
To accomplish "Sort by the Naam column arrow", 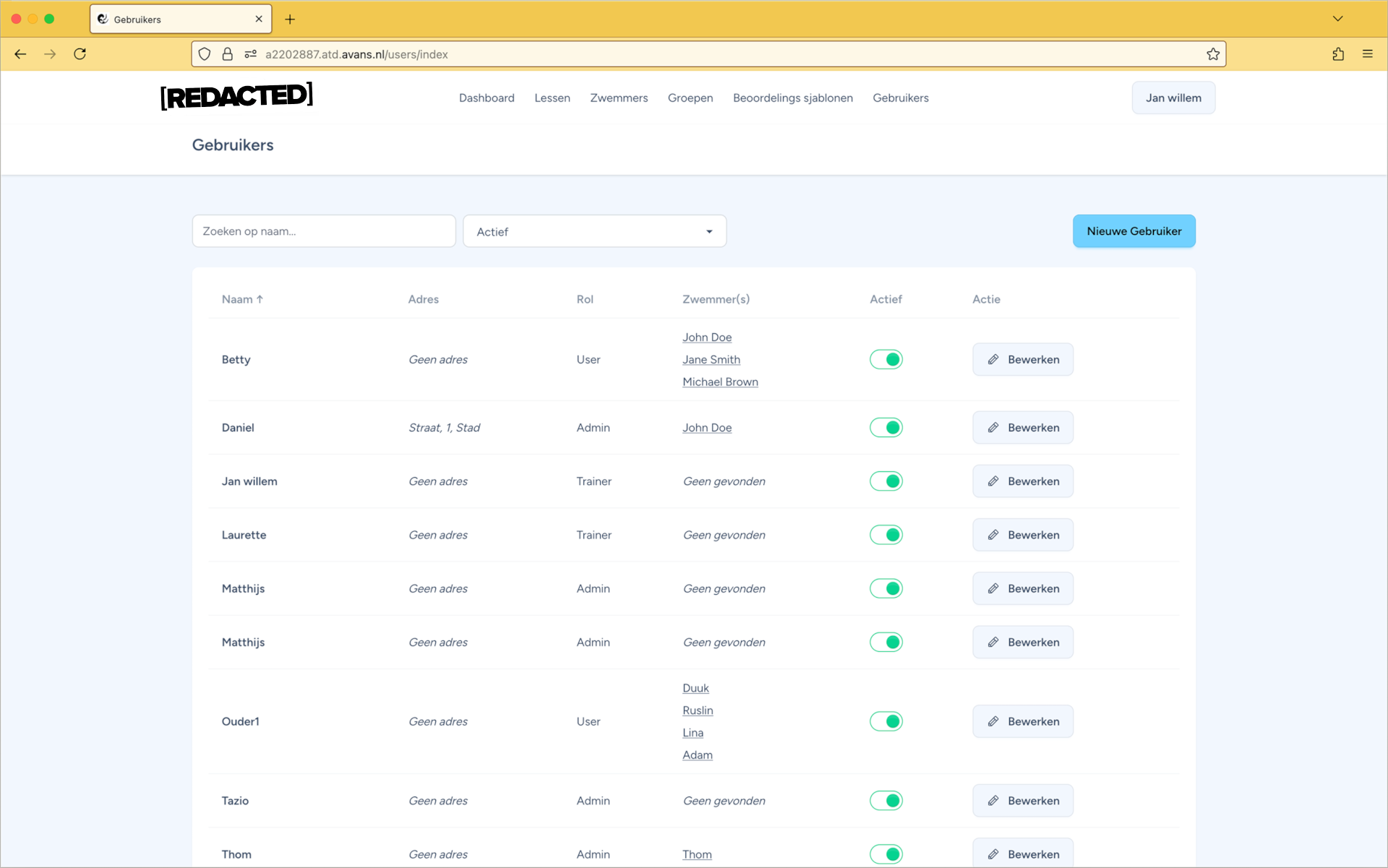I will point(260,299).
